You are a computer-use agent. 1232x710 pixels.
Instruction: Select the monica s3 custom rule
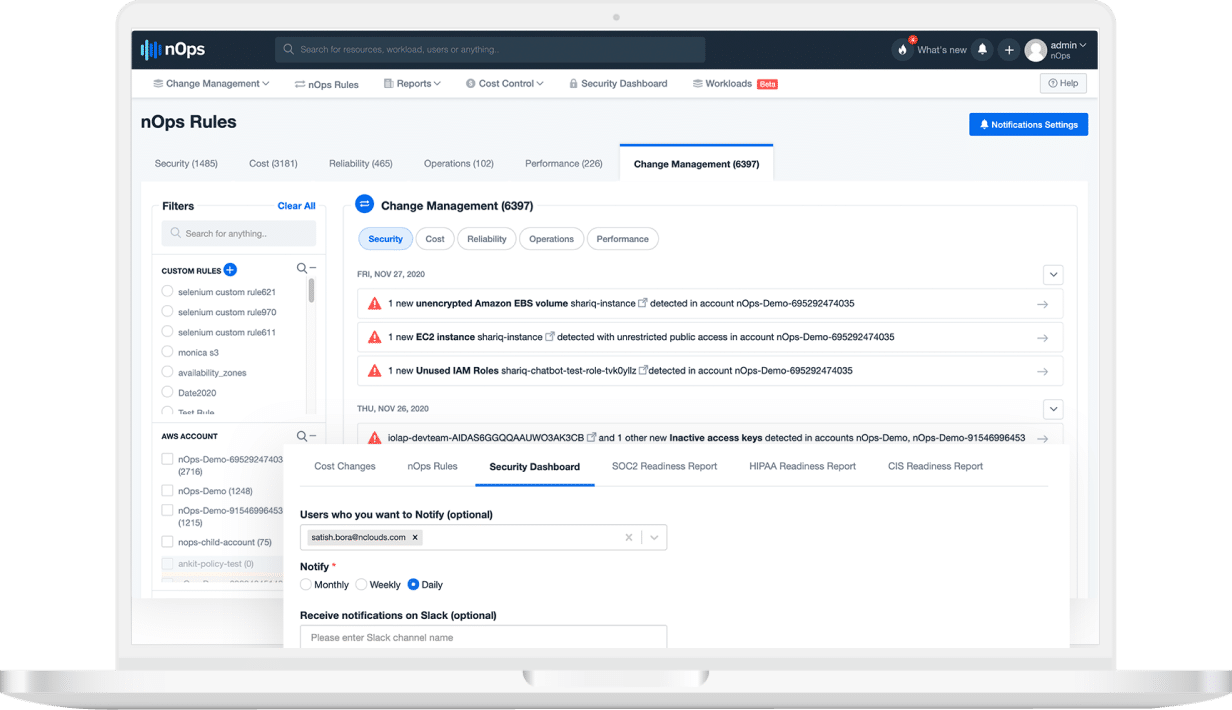pyautogui.click(x=167, y=352)
